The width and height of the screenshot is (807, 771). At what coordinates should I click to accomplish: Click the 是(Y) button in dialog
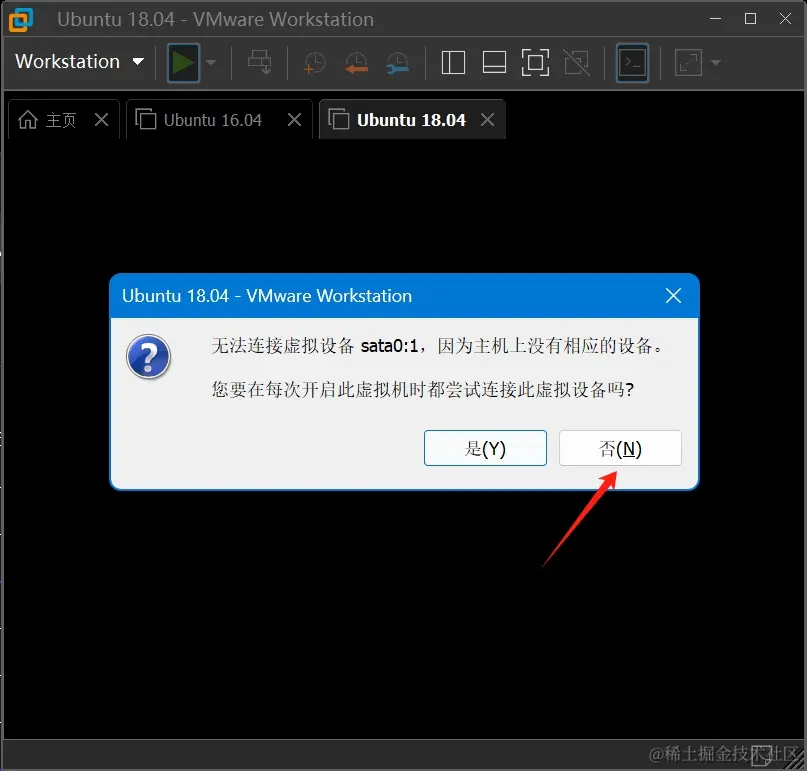485,448
